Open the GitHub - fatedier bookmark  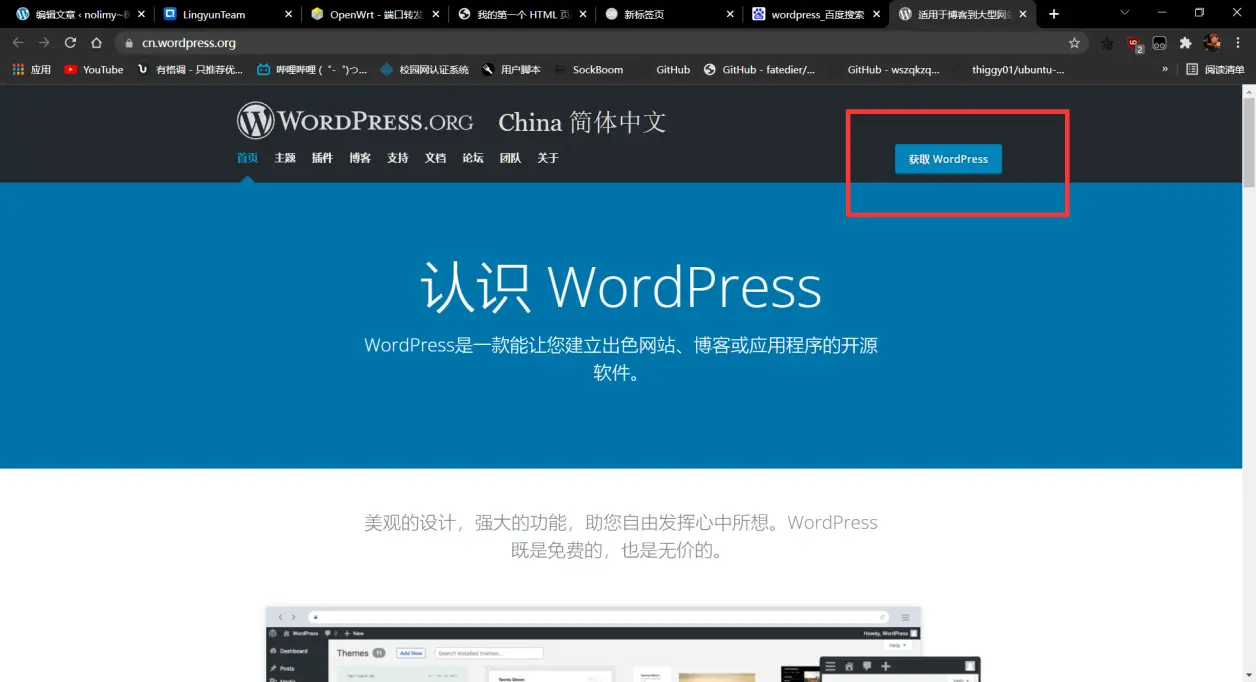(759, 70)
